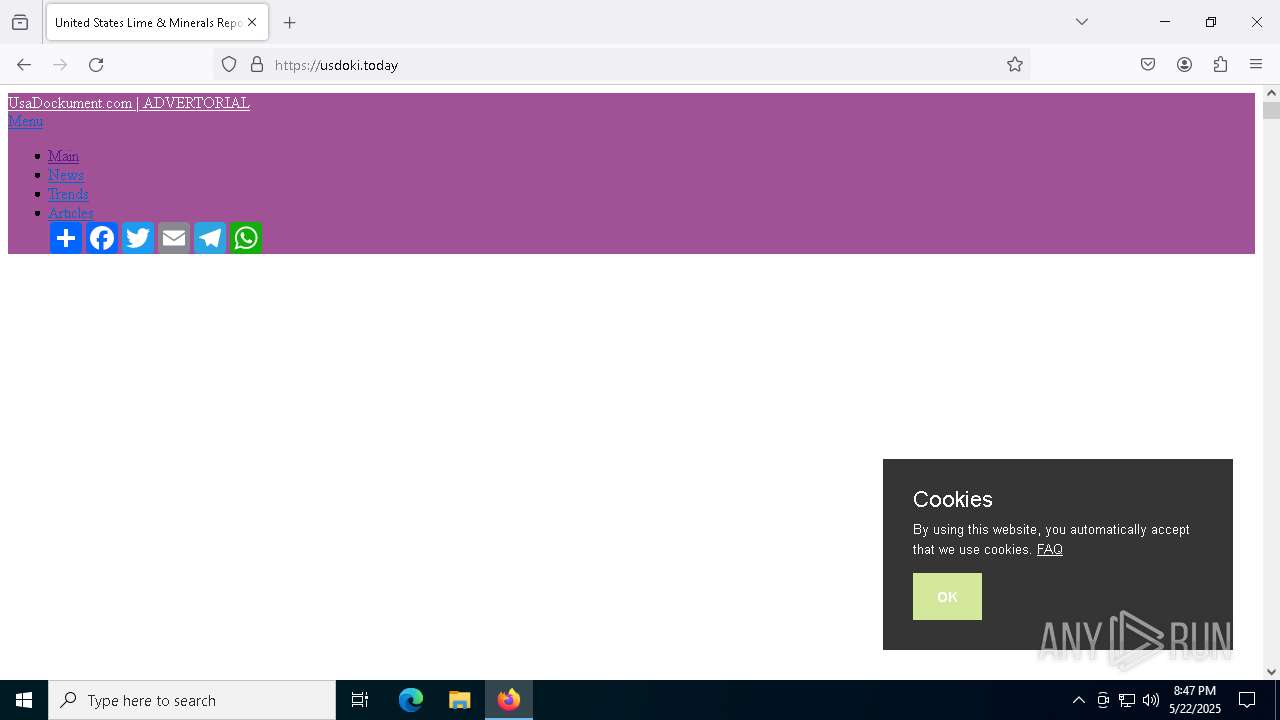
Task: Go to the Main page link
Action: click(x=63, y=156)
